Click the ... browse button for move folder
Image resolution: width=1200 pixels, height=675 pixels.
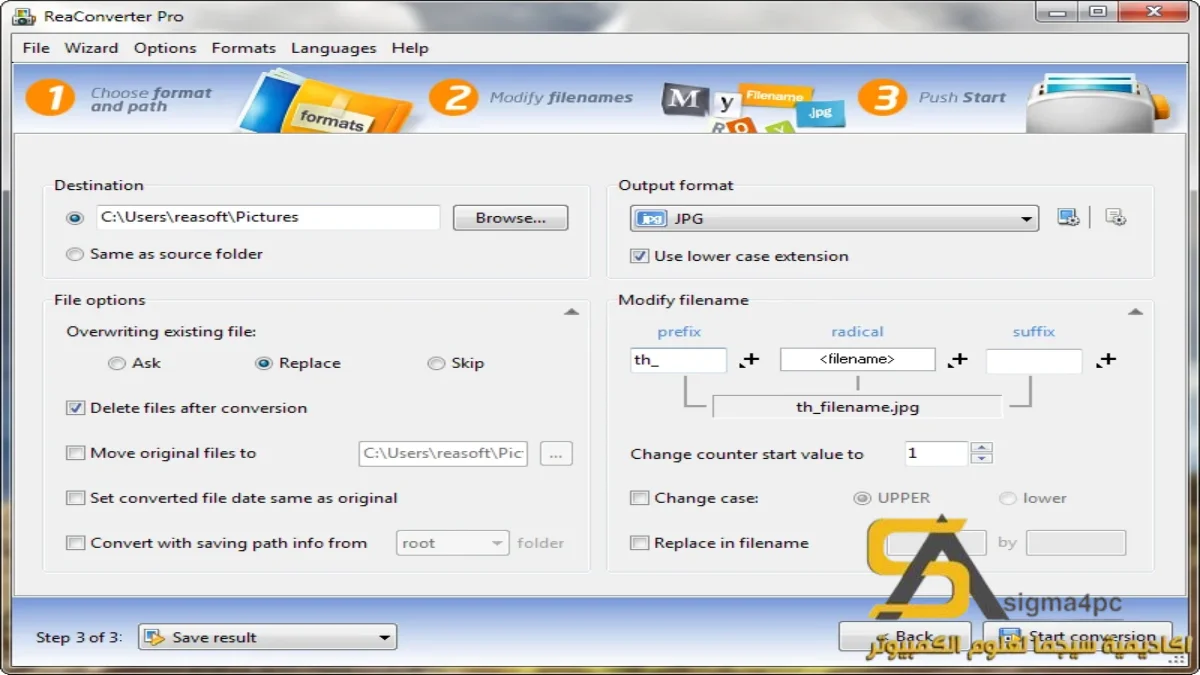pyautogui.click(x=556, y=454)
